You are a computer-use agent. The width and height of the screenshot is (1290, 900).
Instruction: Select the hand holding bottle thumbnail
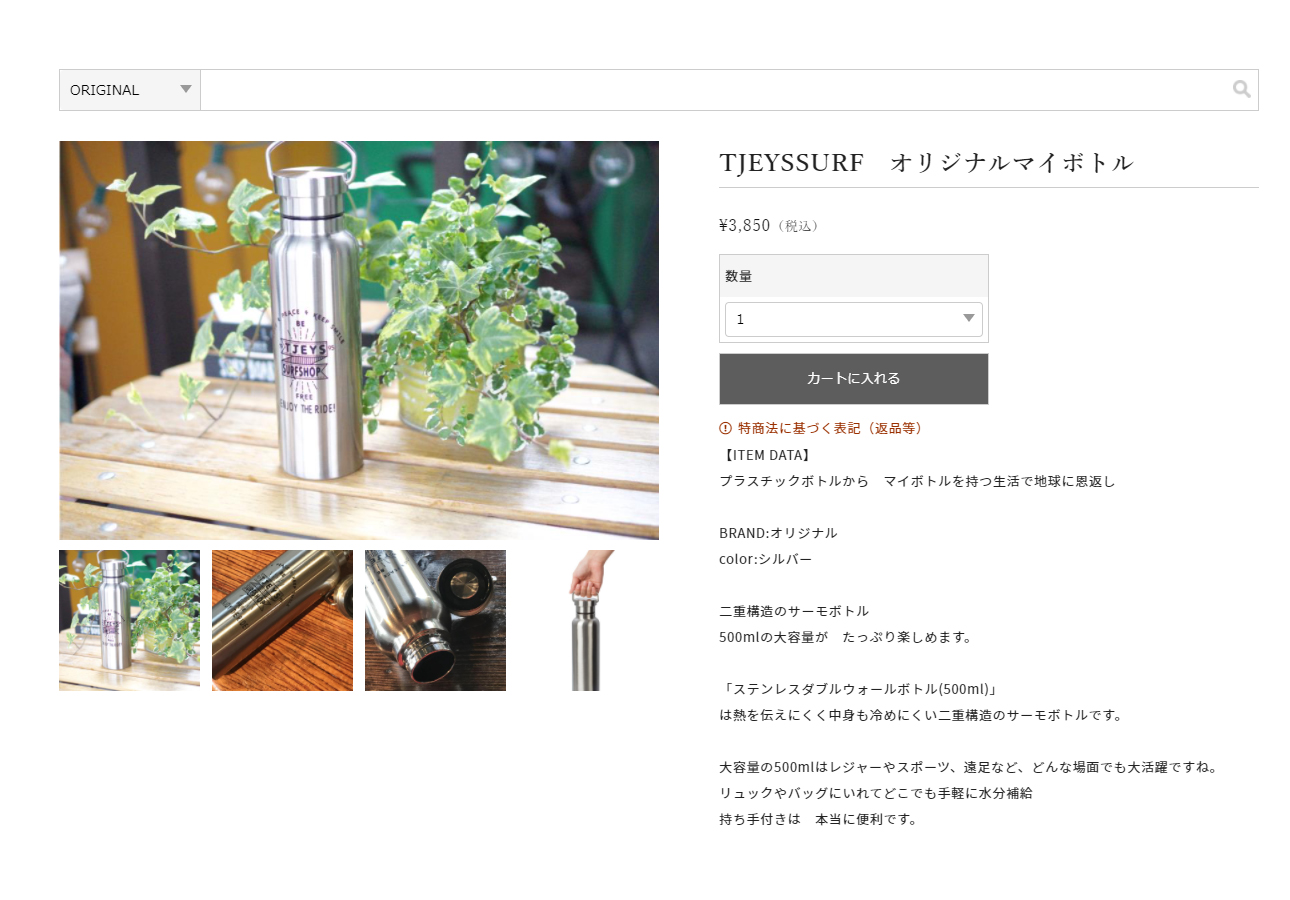588,620
